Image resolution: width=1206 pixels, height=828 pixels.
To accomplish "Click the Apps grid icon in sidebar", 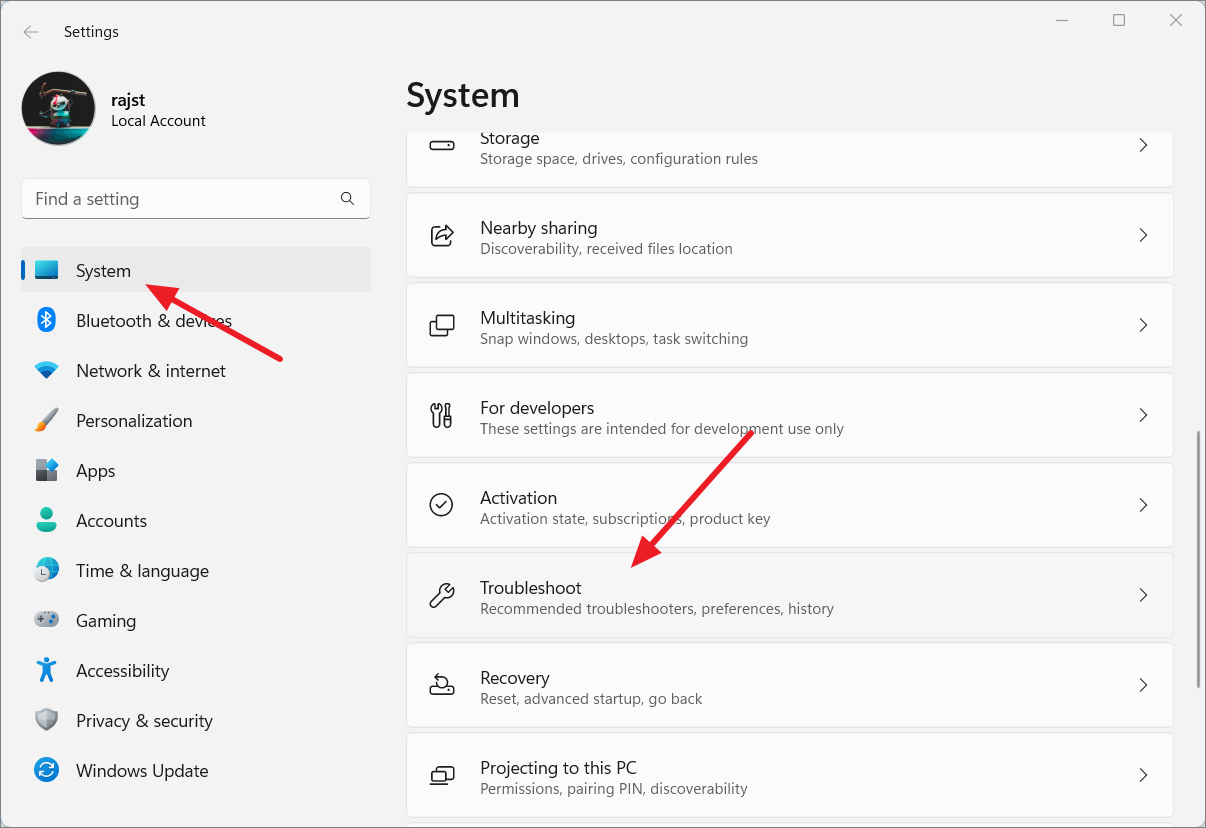I will [47, 470].
